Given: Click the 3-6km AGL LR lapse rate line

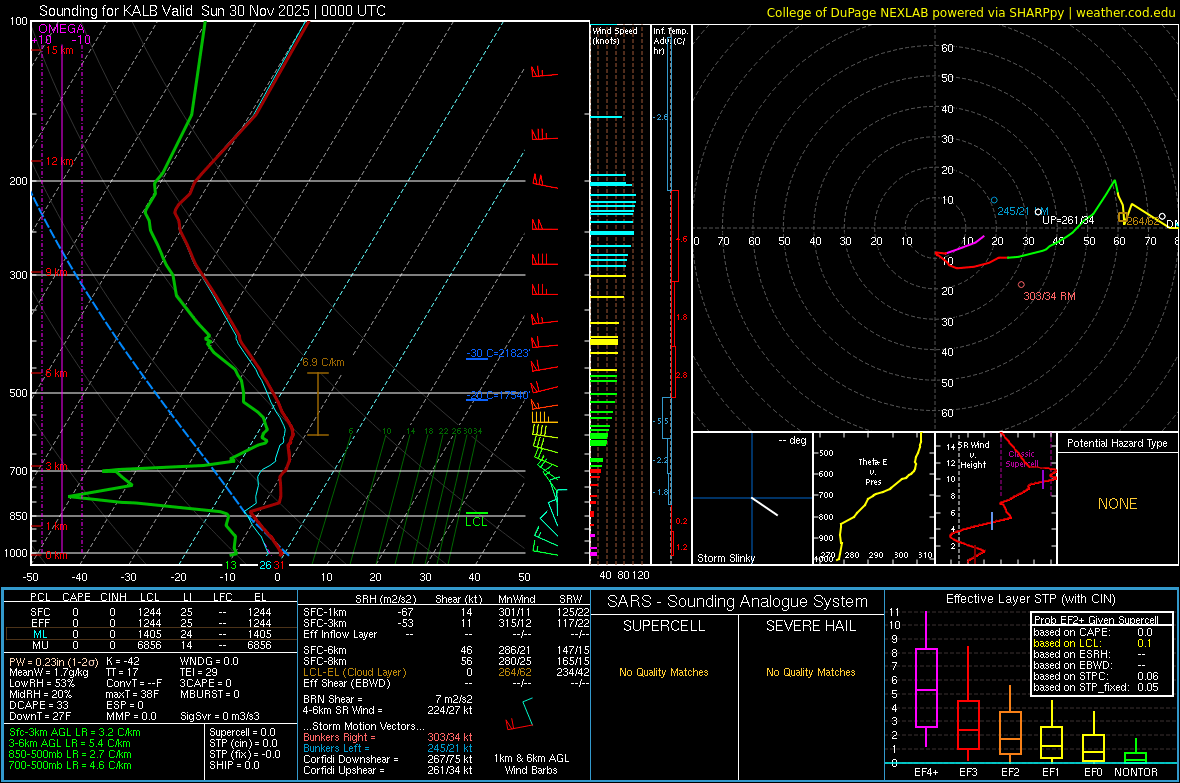Looking at the screenshot, I should pyautogui.click(x=70, y=743).
